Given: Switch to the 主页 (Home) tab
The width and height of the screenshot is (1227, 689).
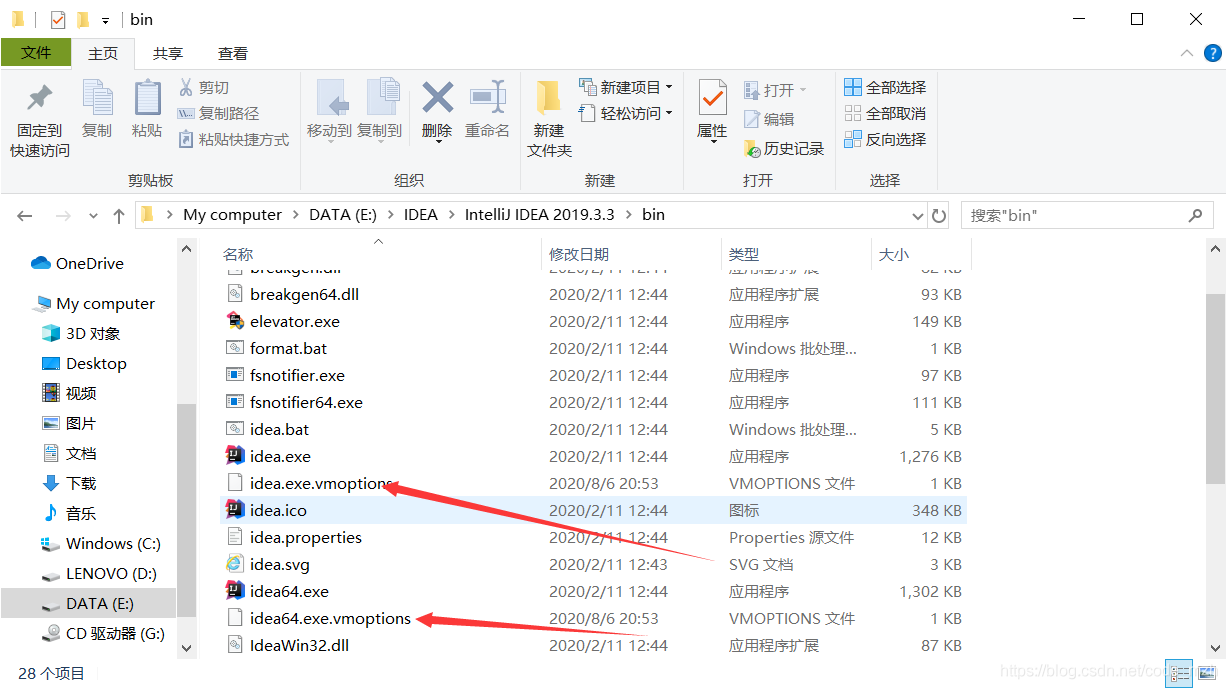Looking at the screenshot, I should (x=103, y=53).
